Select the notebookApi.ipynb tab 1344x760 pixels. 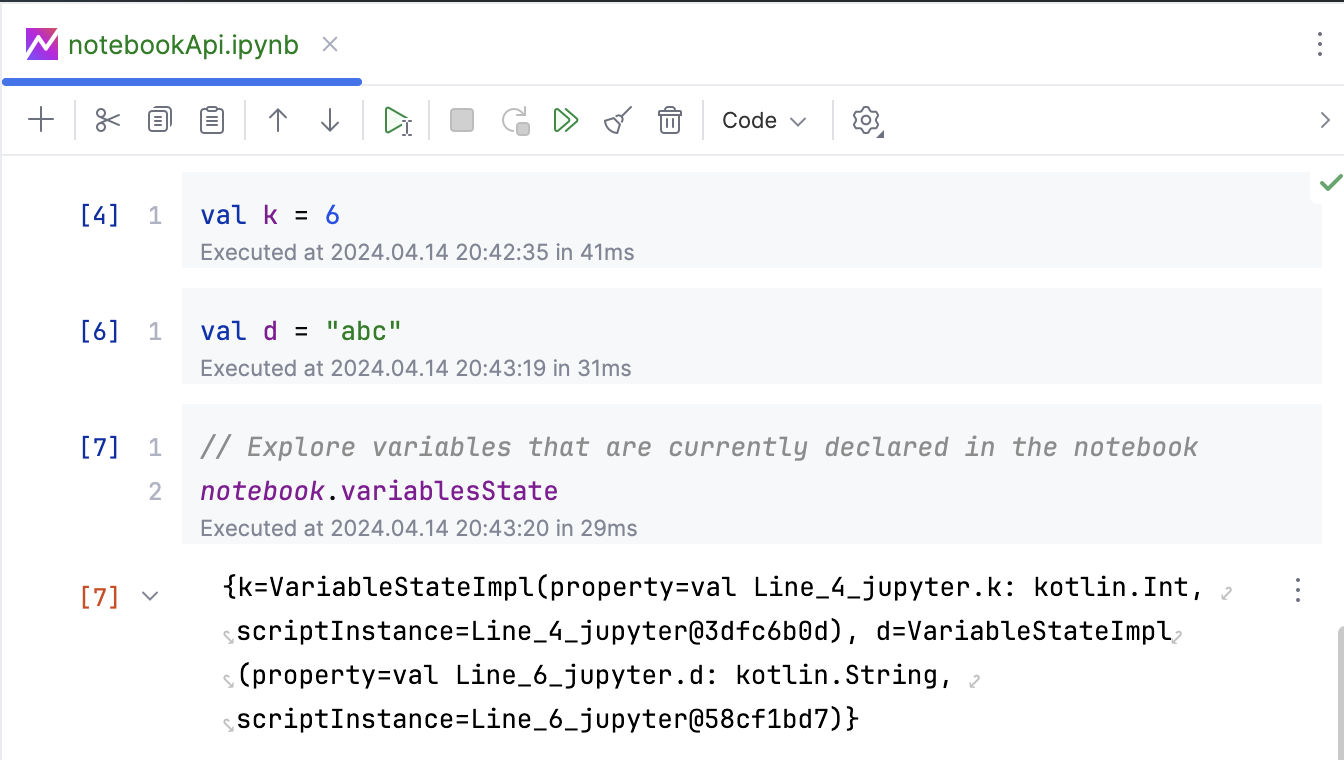pos(180,44)
